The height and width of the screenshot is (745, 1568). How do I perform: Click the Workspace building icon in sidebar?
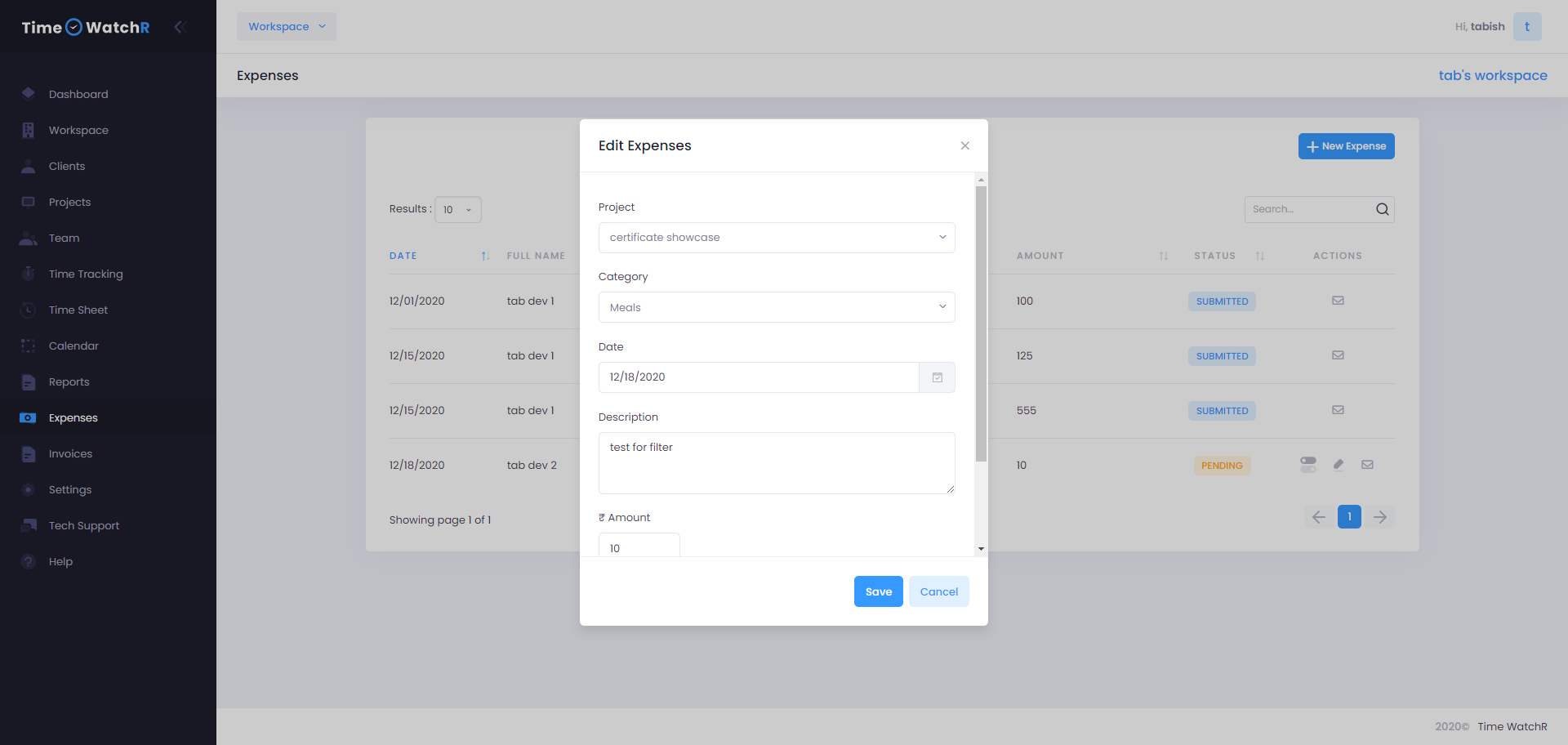pyautogui.click(x=29, y=130)
